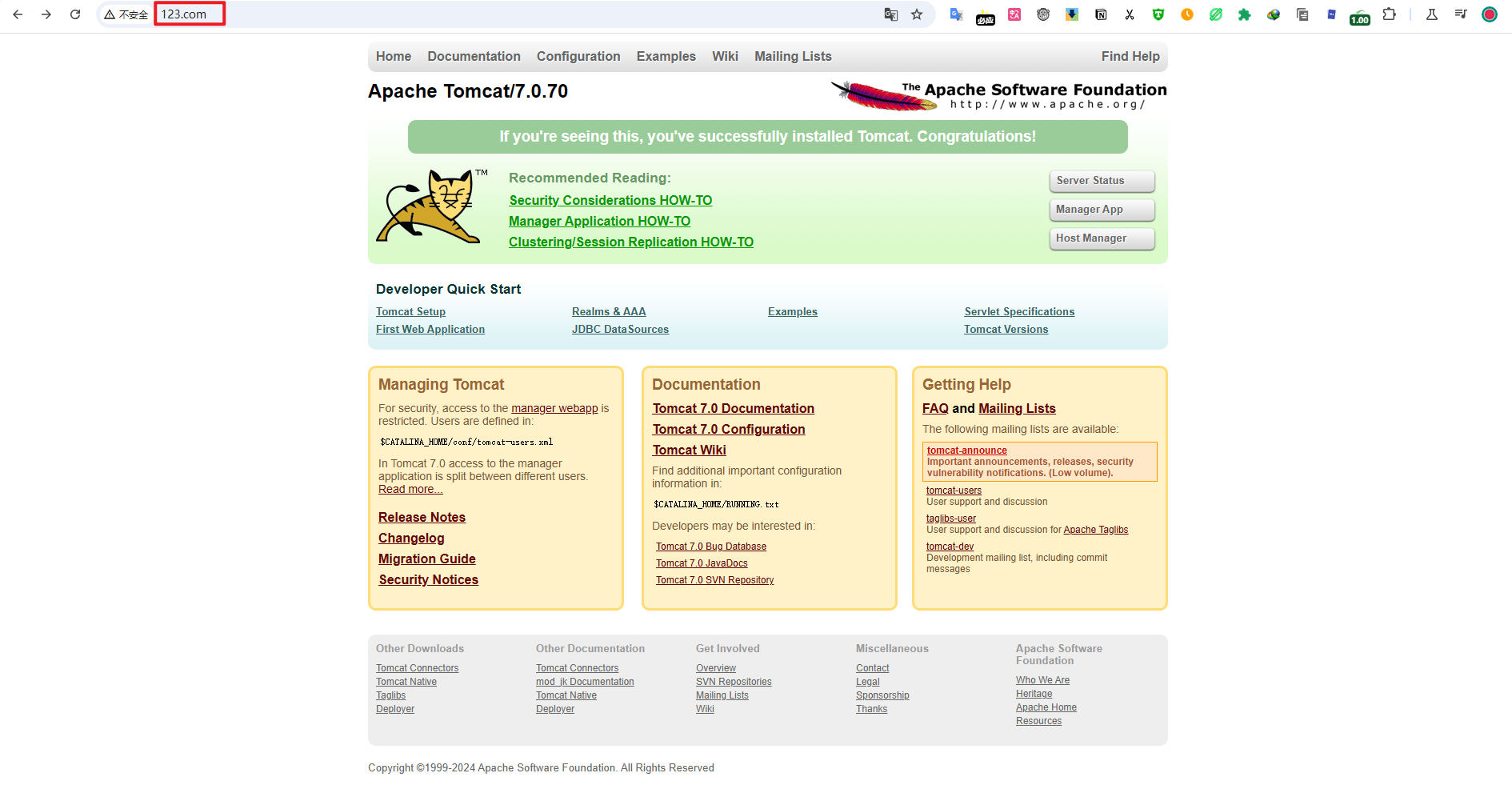Click the Server Status button

(1102, 181)
